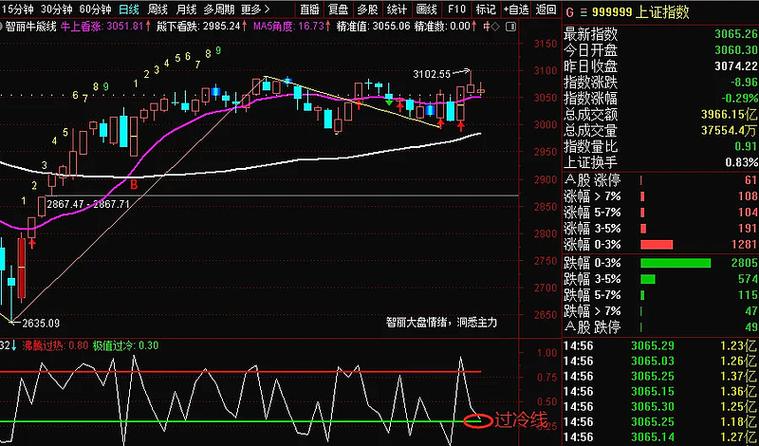Click 熊下看跌 value 2985.24
Screen dimensions: 759x446
click(x=221, y=26)
